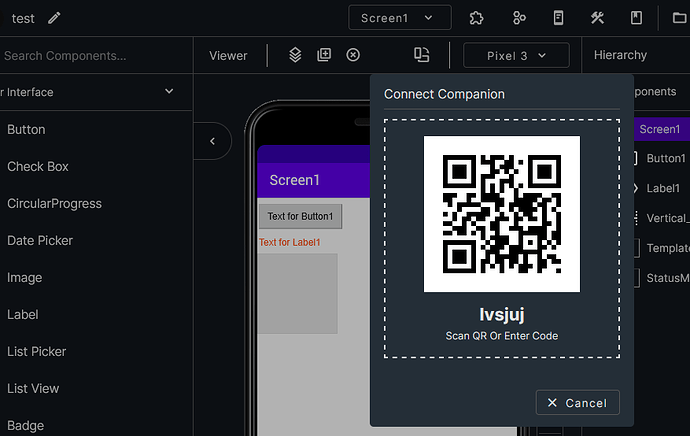
Task: Select the StatusM item in hierarchy
Action: point(668,278)
